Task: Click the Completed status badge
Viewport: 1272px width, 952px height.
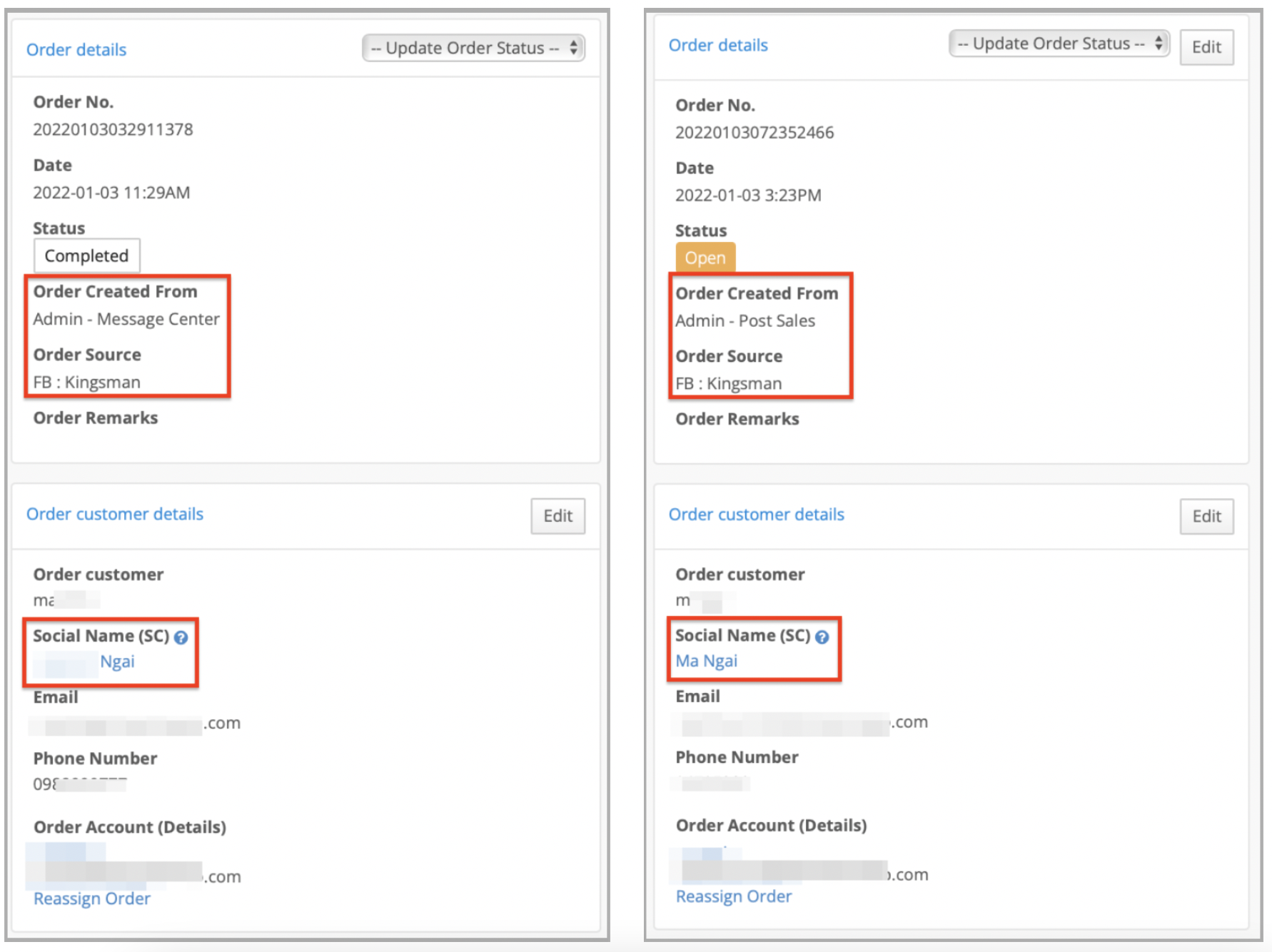Action: 87,255
